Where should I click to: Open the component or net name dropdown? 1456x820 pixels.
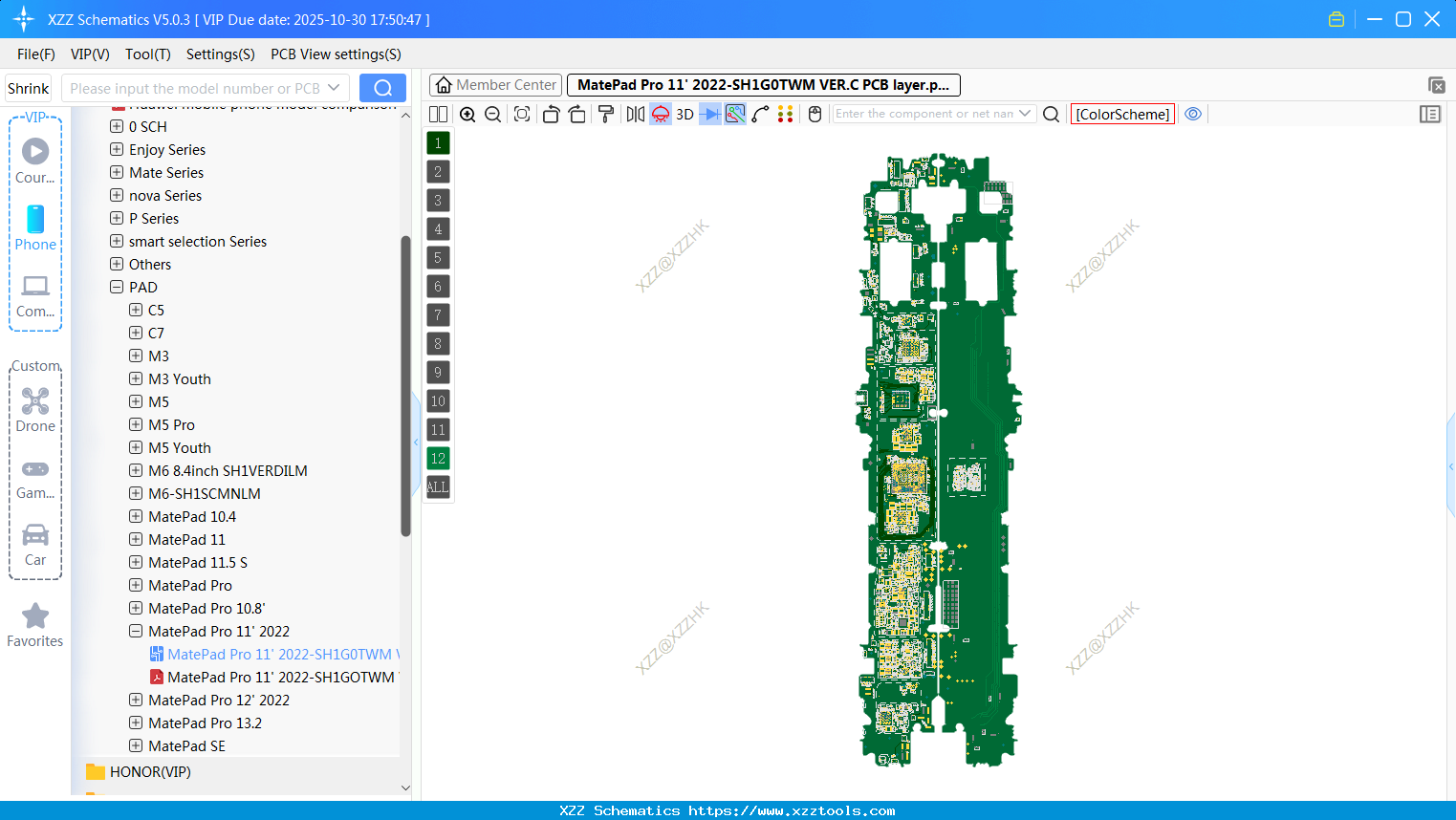pos(1025,114)
